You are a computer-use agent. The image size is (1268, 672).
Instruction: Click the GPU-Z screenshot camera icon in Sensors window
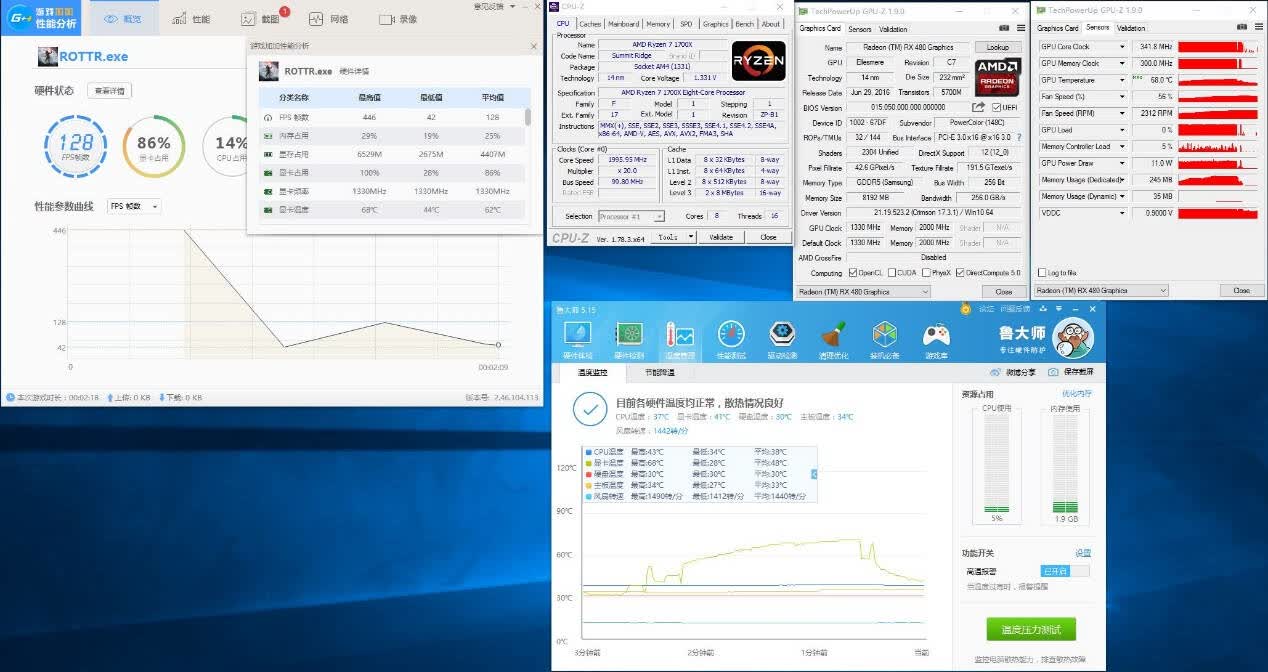(x=1240, y=28)
